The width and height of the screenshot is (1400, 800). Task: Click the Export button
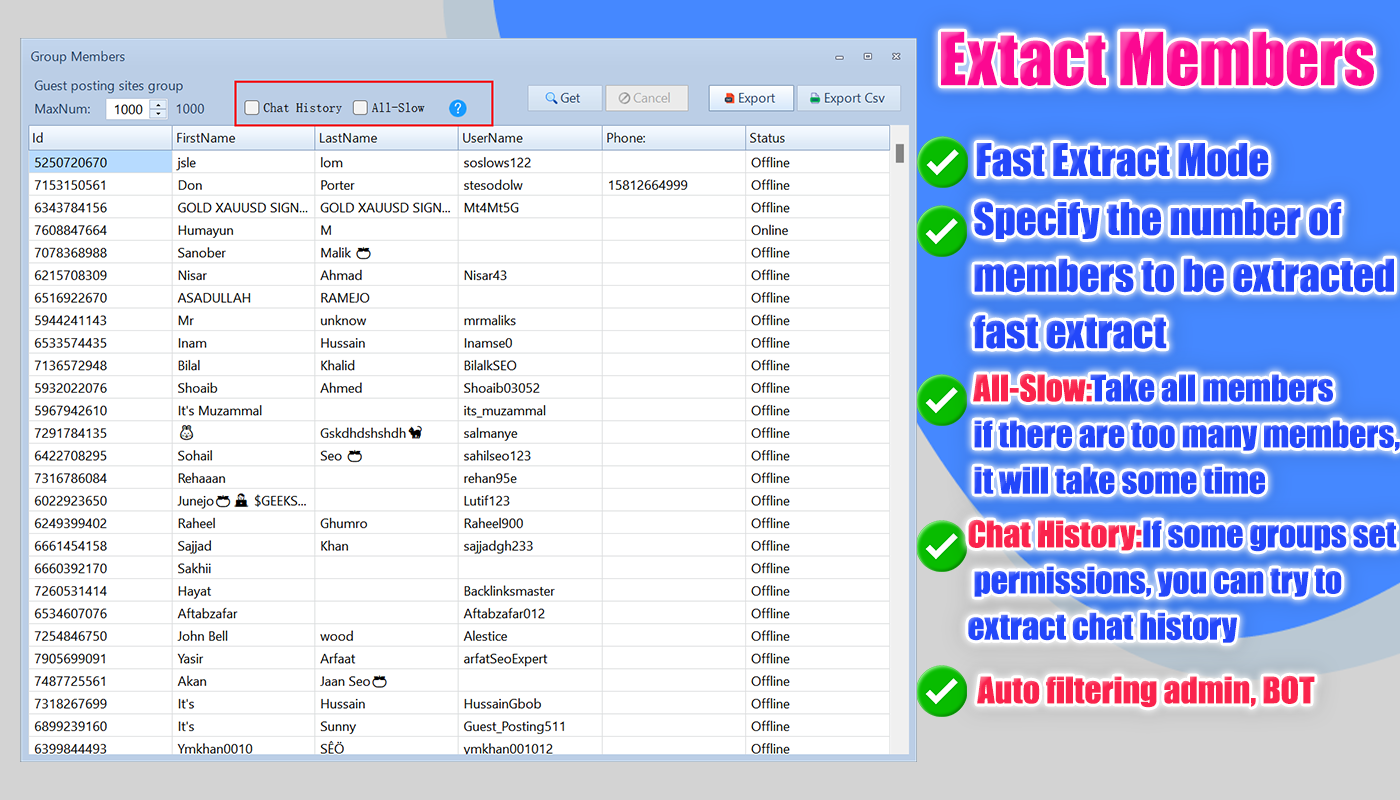click(751, 98)
